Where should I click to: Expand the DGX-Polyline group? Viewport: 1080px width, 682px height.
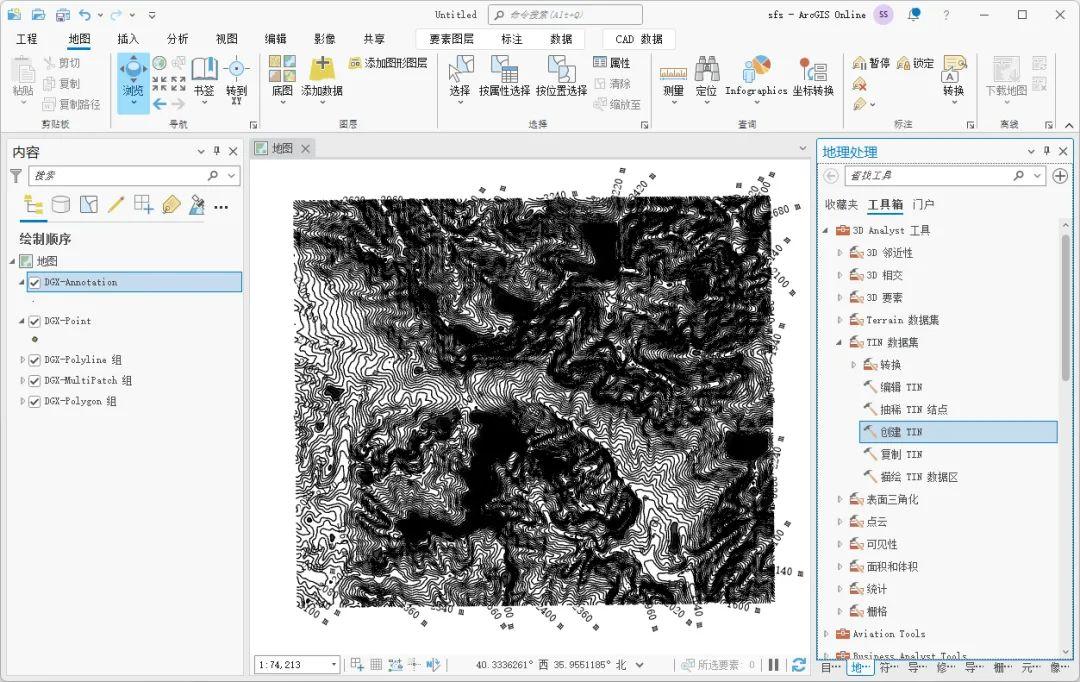click(x=22, y=360)
